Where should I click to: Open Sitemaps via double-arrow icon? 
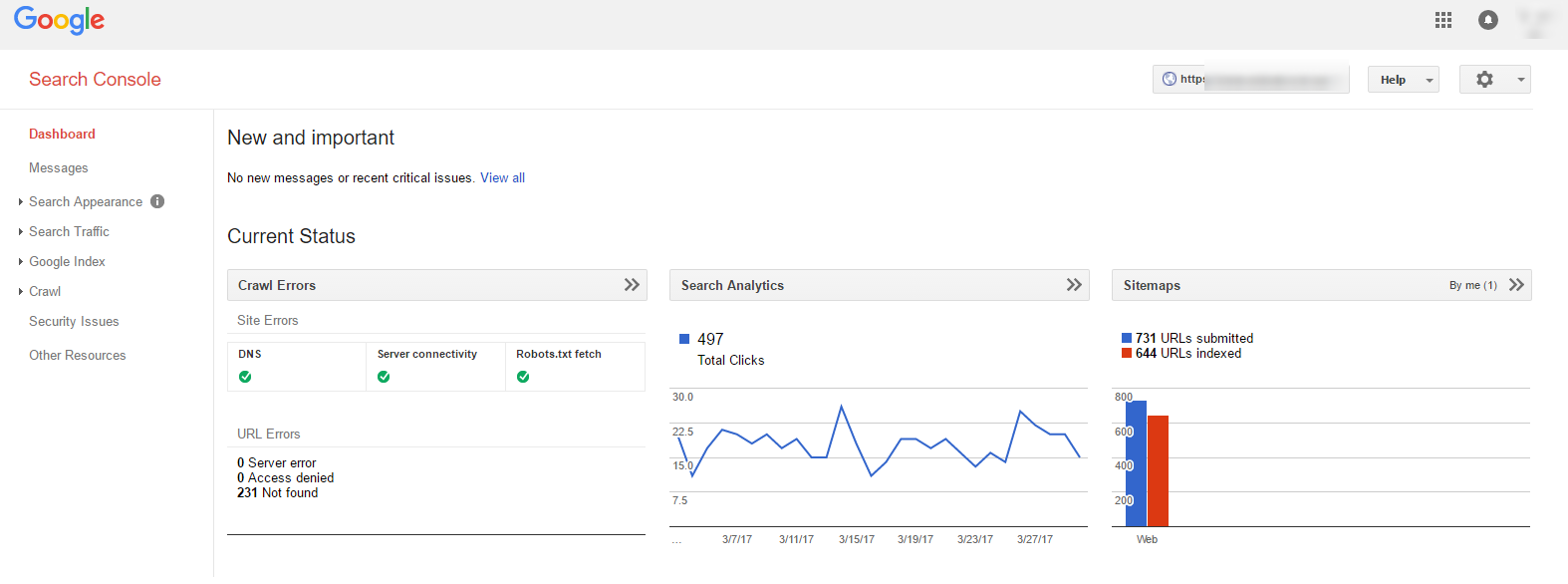[x=1516, y=285]
